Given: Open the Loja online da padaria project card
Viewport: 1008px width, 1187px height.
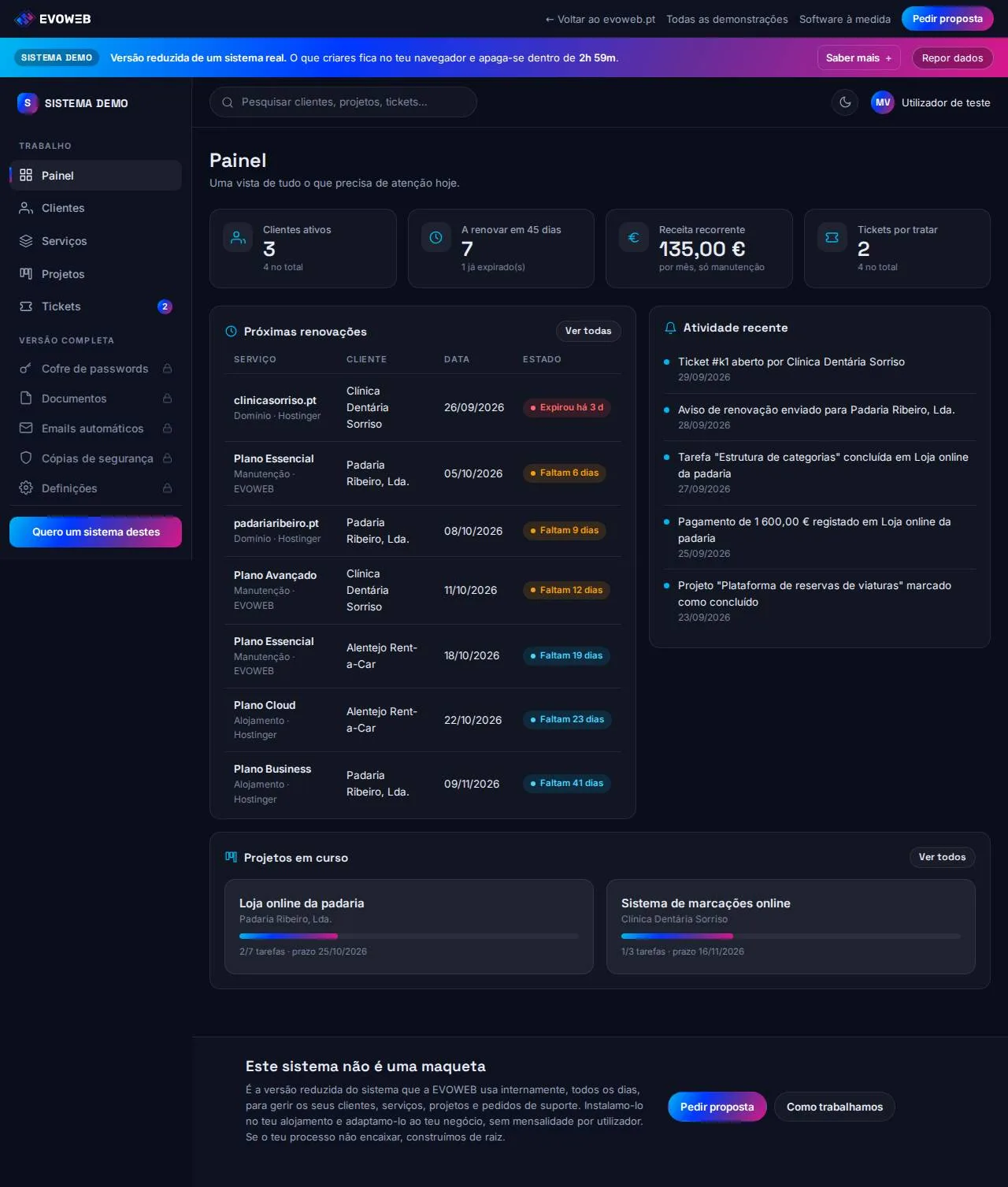Looking at the screenshot, I should coord(409,926).
